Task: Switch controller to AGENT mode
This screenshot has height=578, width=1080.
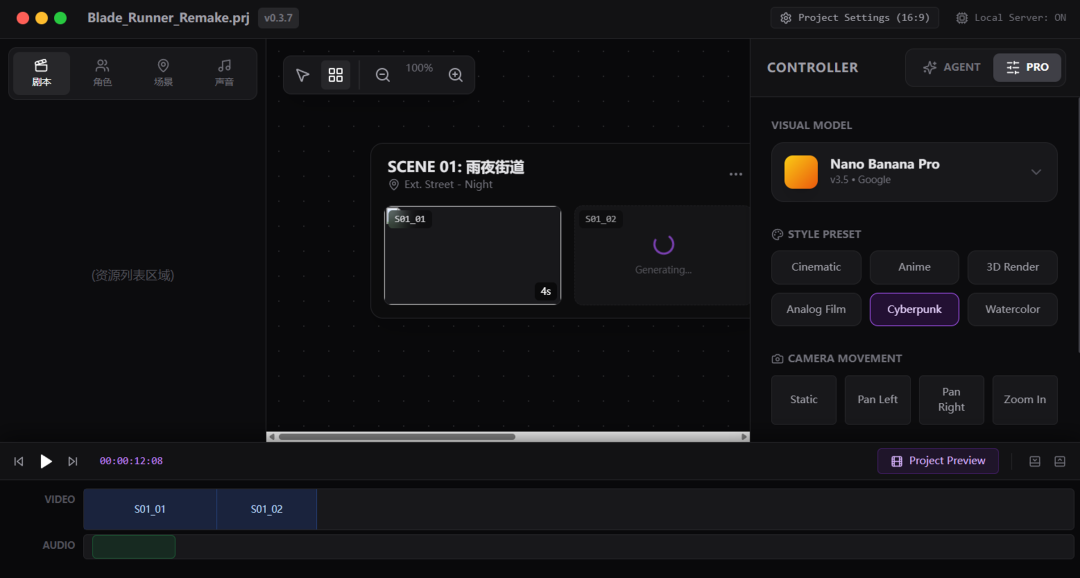Action: coord(951,67)
